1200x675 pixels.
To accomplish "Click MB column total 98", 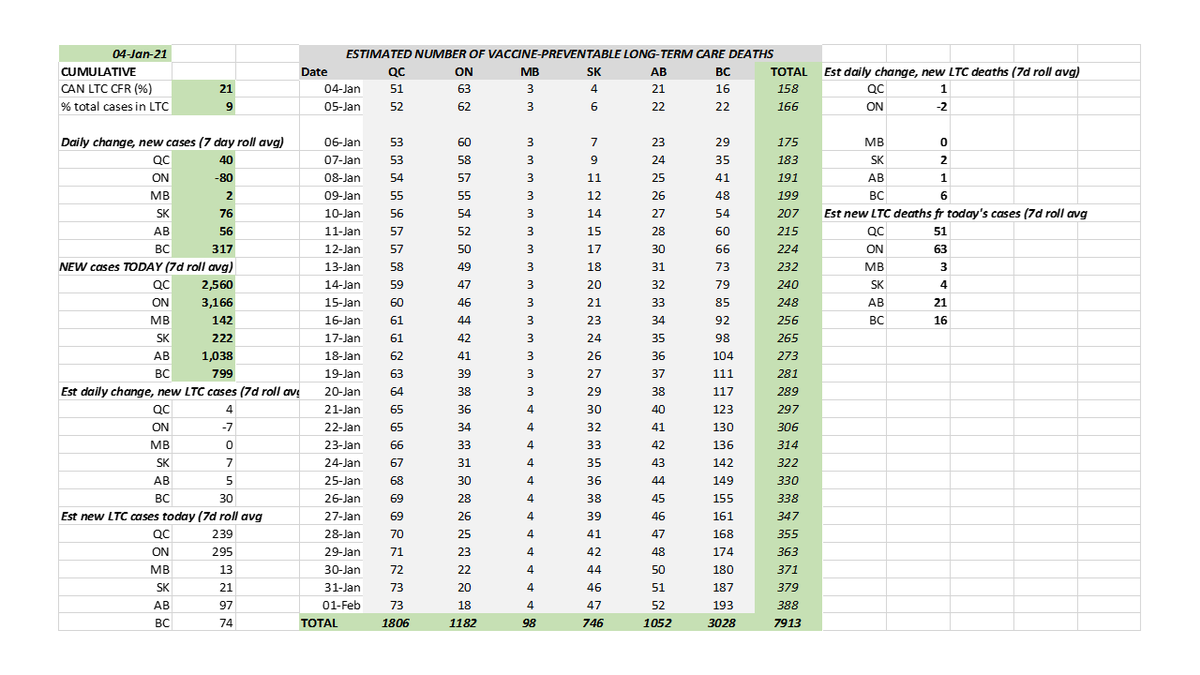I will click(530, 623).
